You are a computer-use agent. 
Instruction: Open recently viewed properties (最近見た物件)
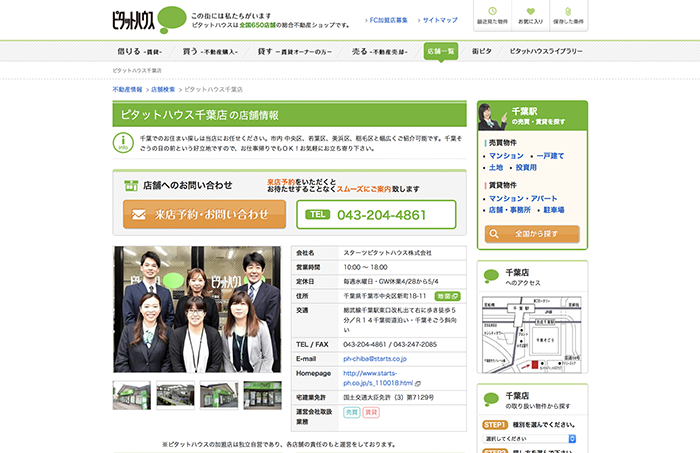(x=492, y=14)
